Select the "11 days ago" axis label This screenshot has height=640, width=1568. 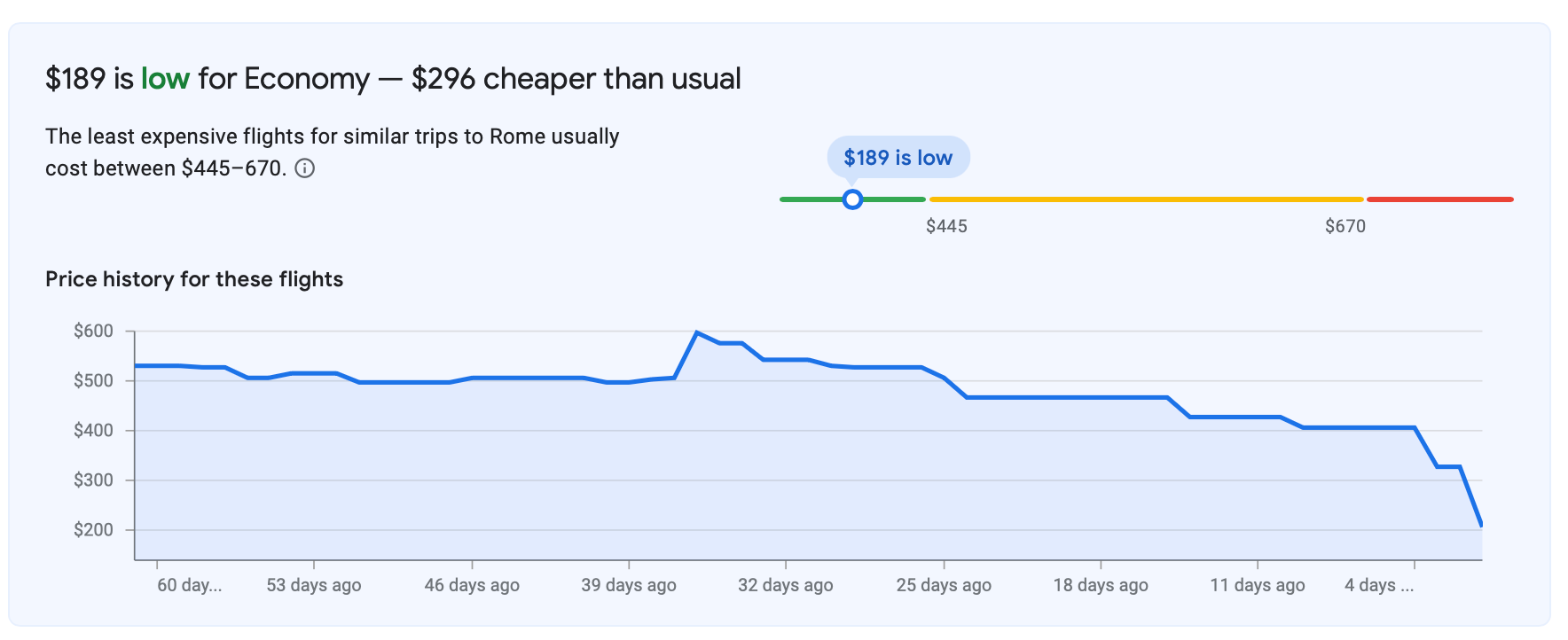click(x=1258, y=585)
